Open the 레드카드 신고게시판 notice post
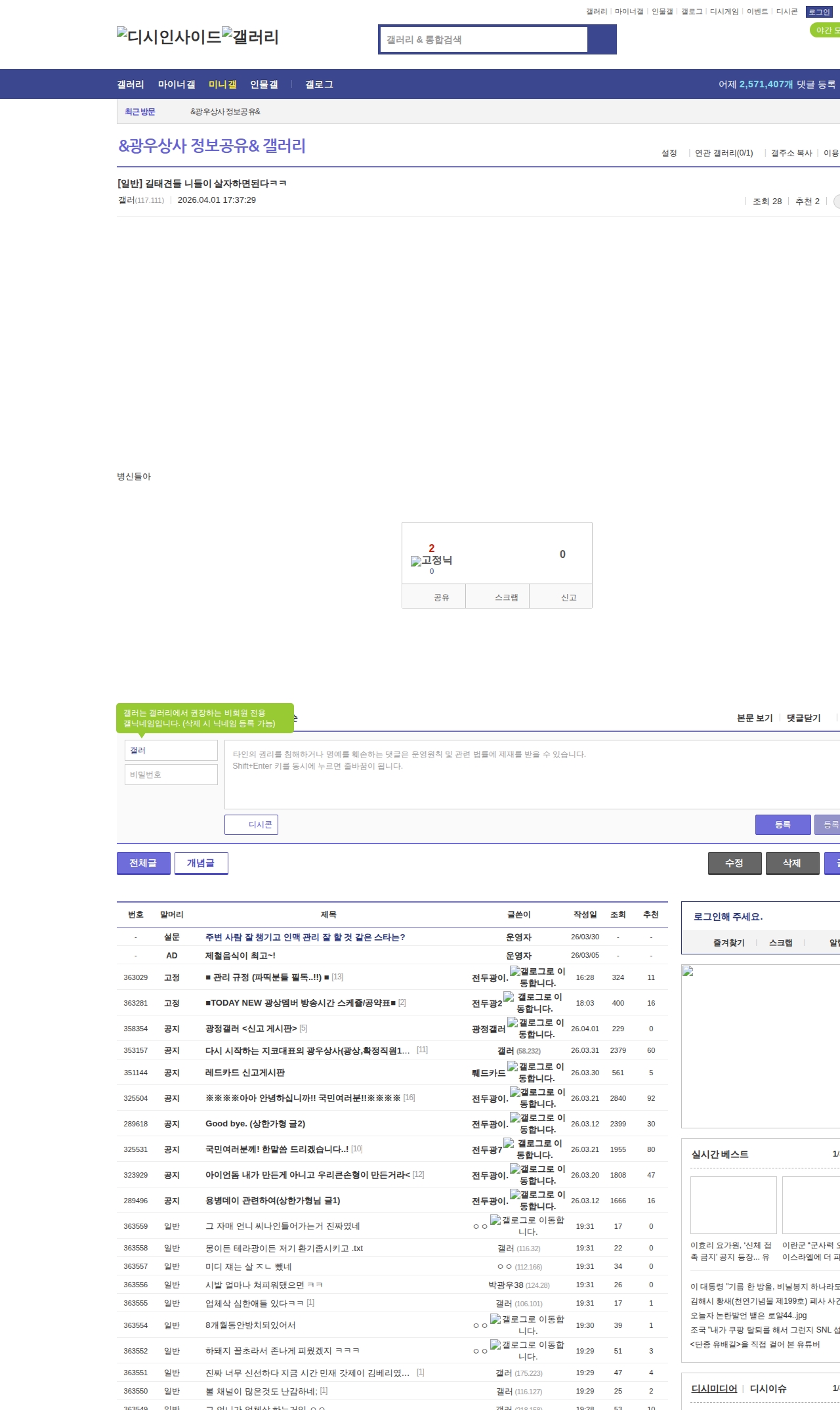840x1410 pixels. pos(245,1073)
